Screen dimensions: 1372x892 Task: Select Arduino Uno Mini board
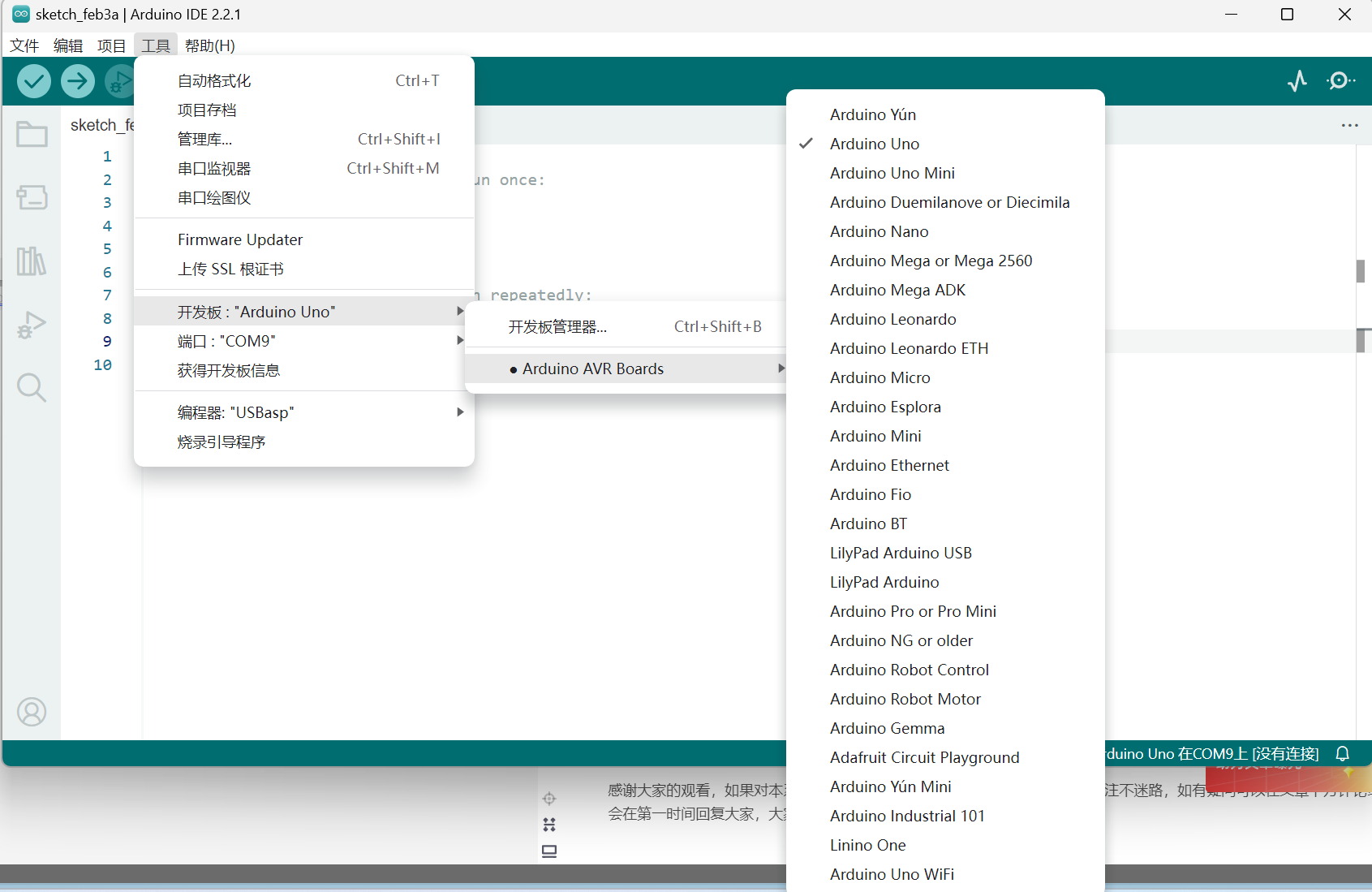point(945,173)
